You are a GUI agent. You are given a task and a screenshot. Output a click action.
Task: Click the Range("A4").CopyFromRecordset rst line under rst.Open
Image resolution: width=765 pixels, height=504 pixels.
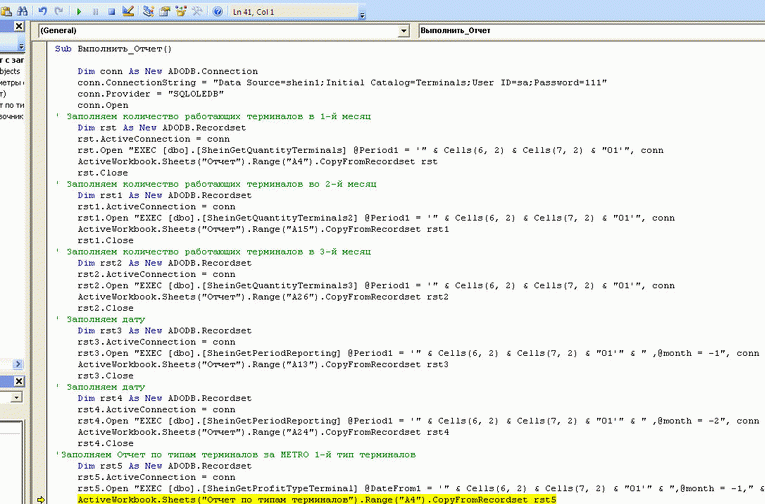[x=257, y=161]
